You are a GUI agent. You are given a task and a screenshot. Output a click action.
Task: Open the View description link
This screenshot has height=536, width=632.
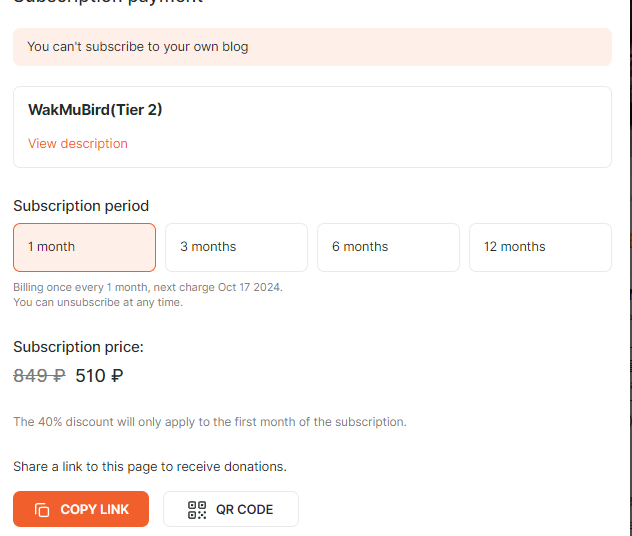(x=78, y=143)
